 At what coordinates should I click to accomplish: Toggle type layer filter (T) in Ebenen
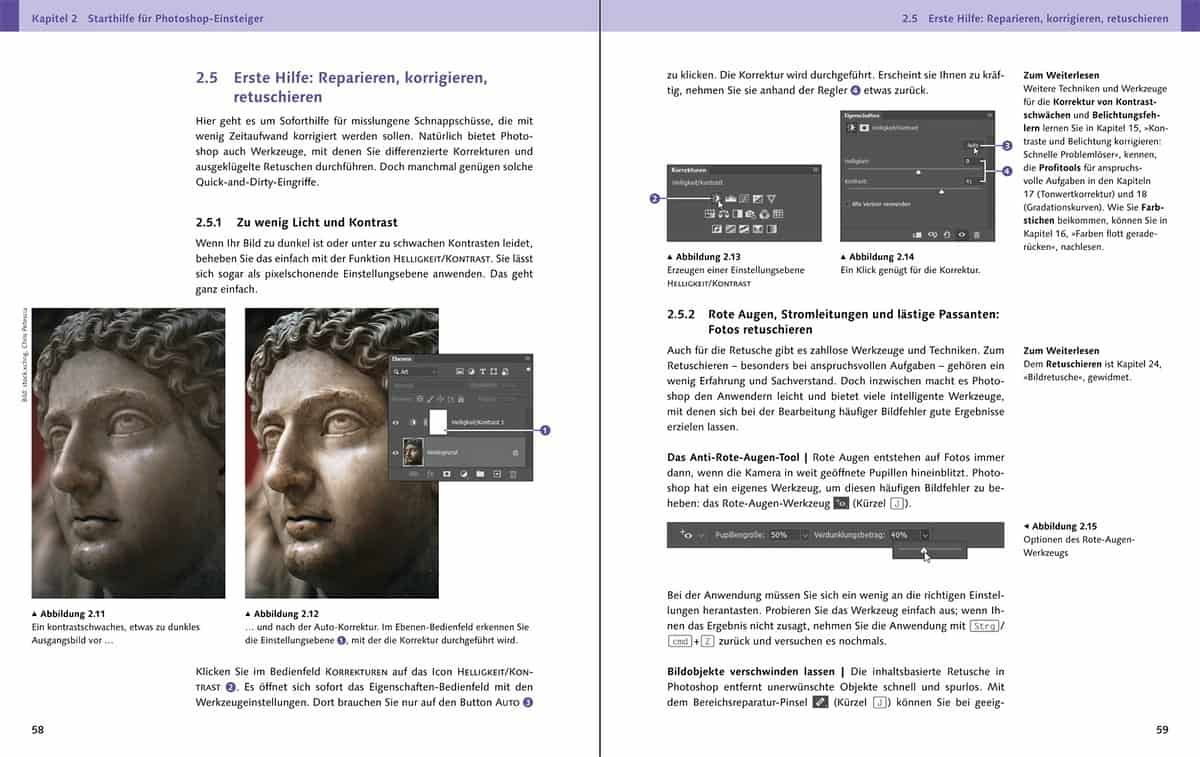pos(482,371)
